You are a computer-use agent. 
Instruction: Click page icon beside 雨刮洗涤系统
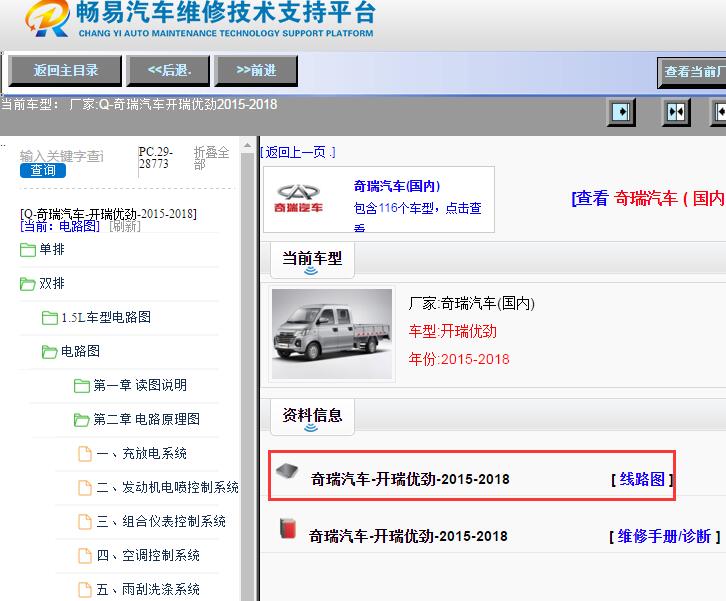(x=85, y=589)
